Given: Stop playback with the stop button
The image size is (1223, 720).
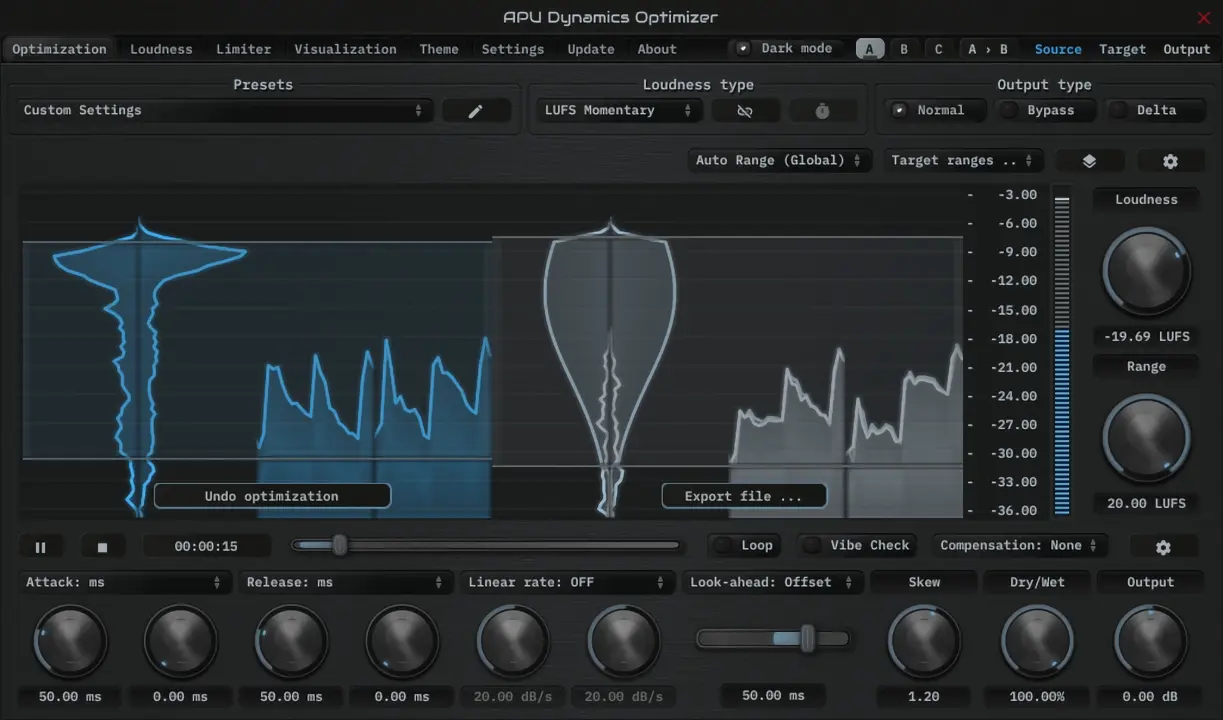Looking at the screenshot, I should coord(102,547).
